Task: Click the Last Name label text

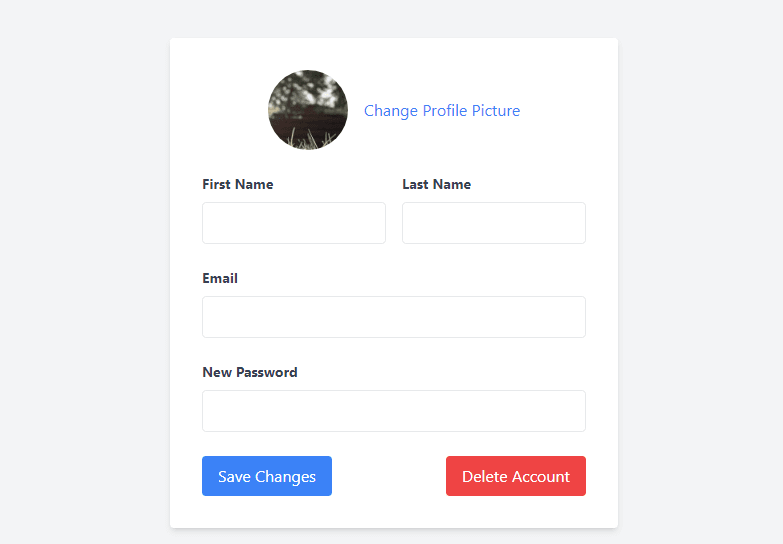Action: point(437,184)
